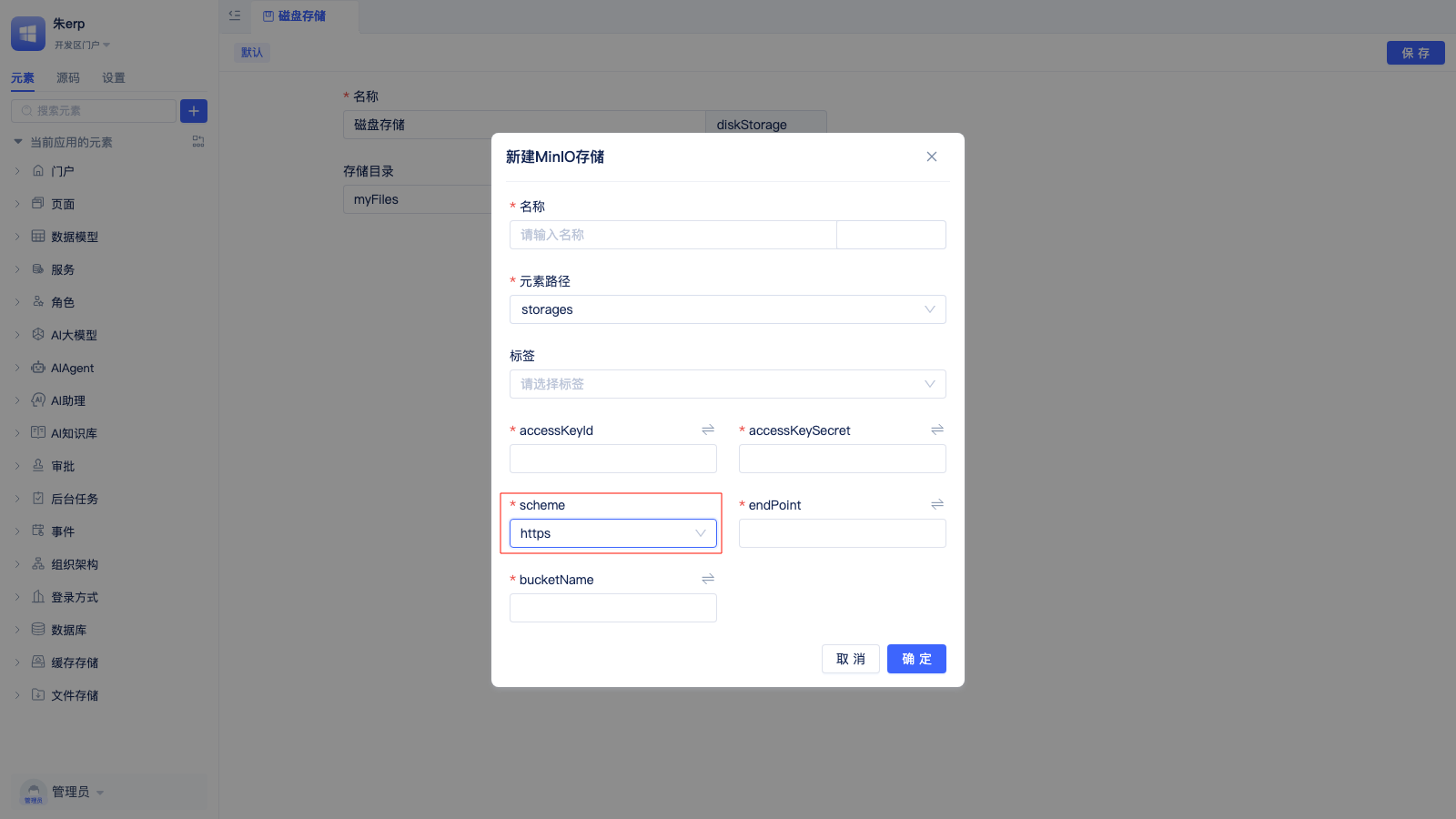
Task: Toggle variable mode for accessKeySecret field
Action: click(x=937, y=430)
